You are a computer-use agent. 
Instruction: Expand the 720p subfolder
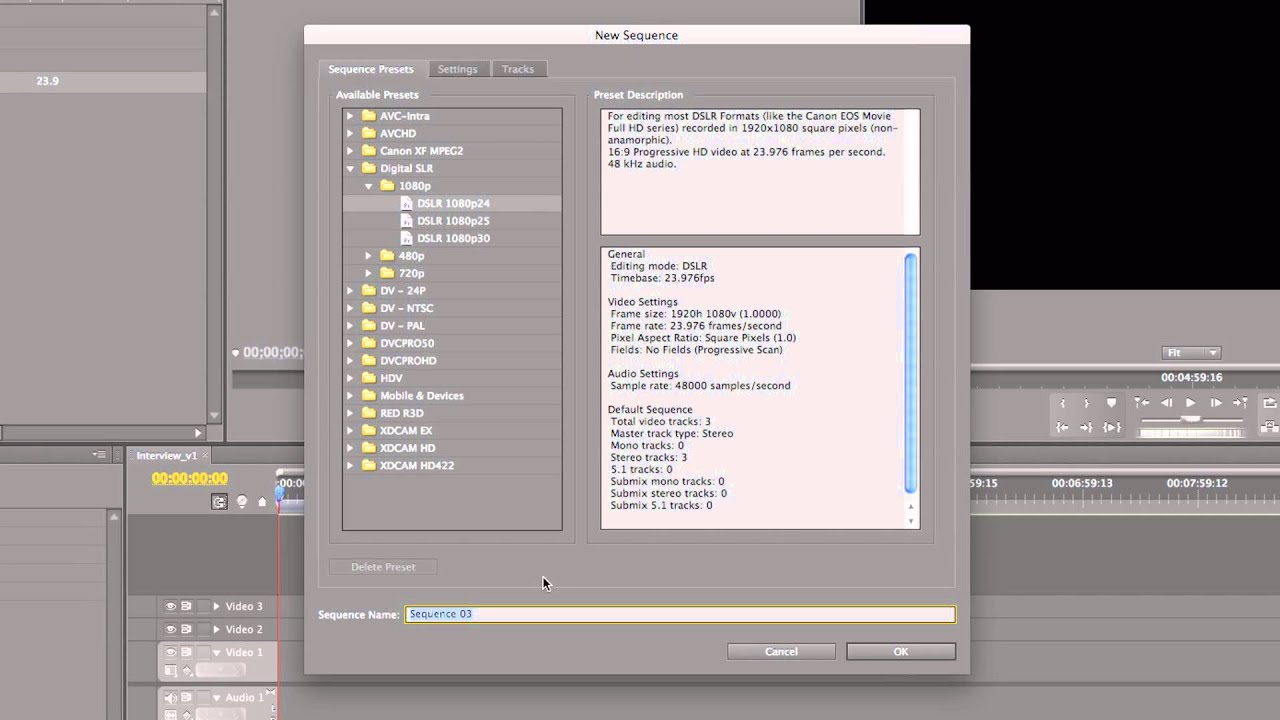click(369, 273)
